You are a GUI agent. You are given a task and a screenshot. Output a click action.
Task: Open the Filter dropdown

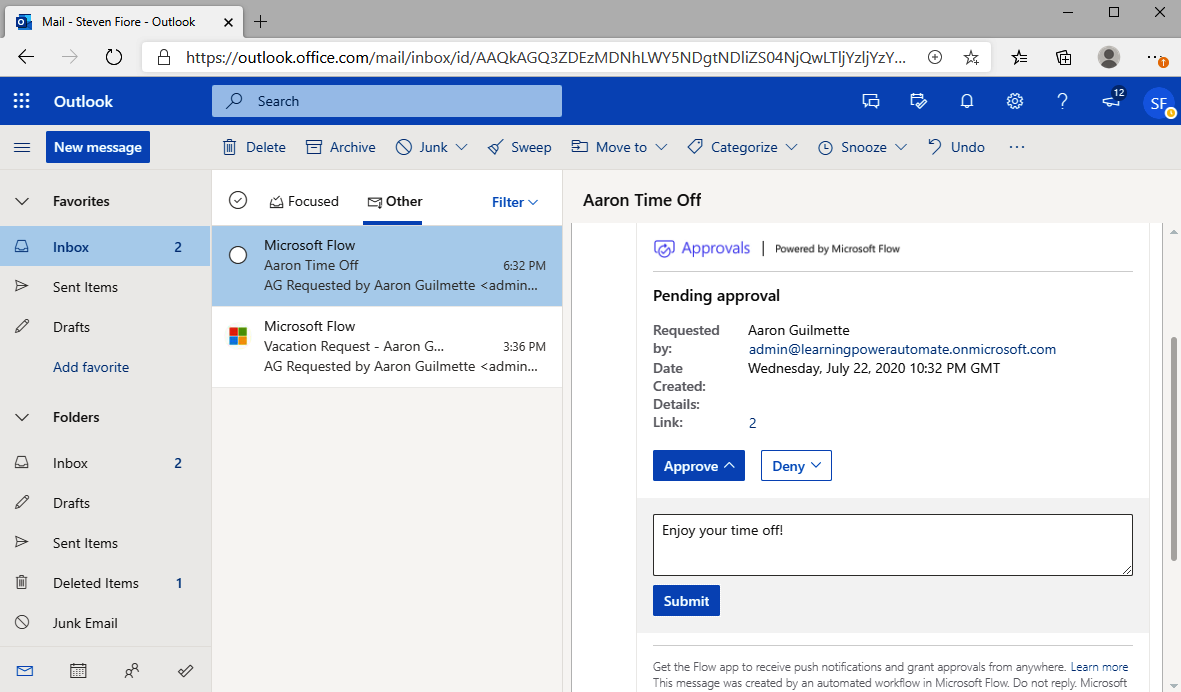tap(515, 202)
